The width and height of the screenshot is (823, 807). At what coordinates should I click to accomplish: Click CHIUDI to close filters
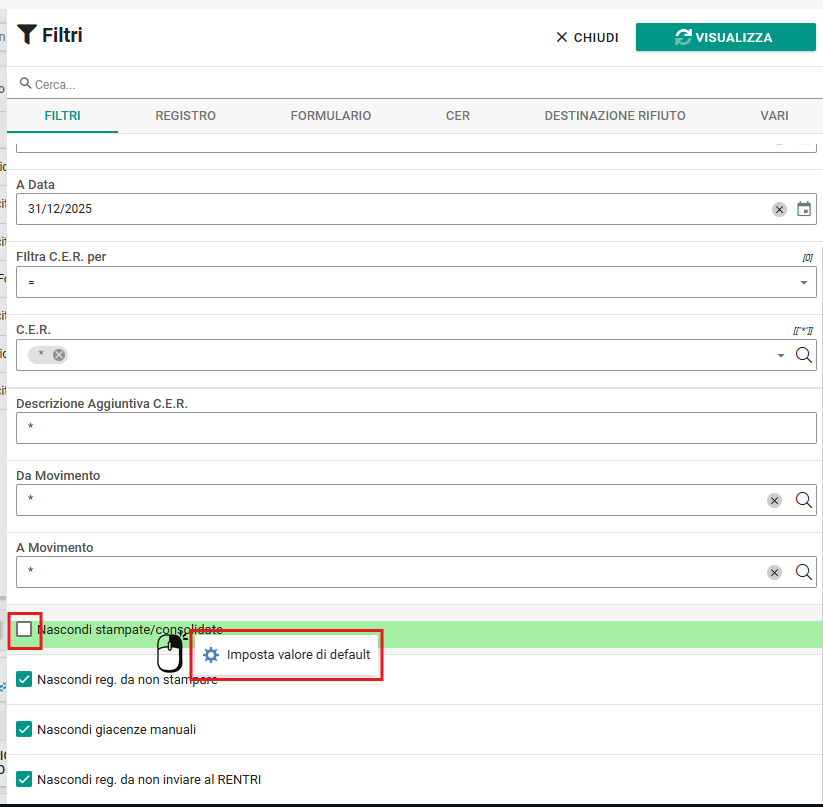click(587, 38)
